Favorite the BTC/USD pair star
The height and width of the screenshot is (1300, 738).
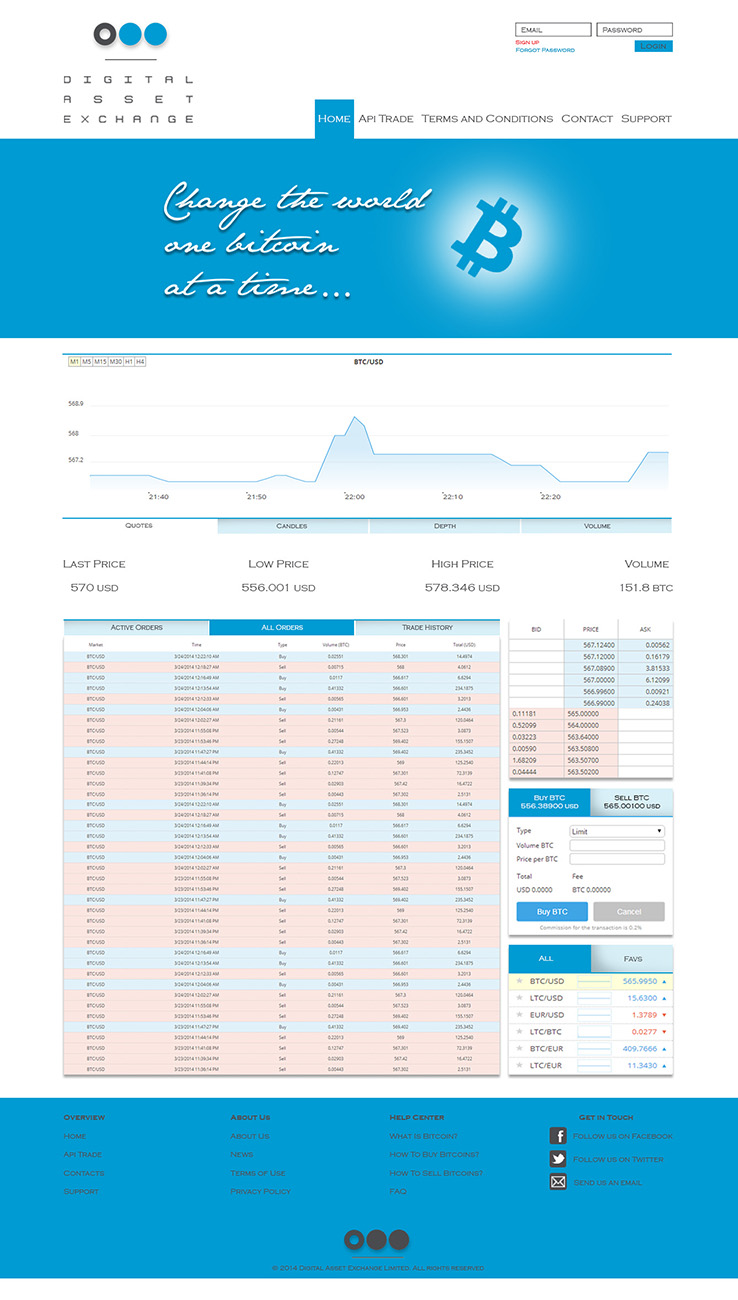point(519,981)
